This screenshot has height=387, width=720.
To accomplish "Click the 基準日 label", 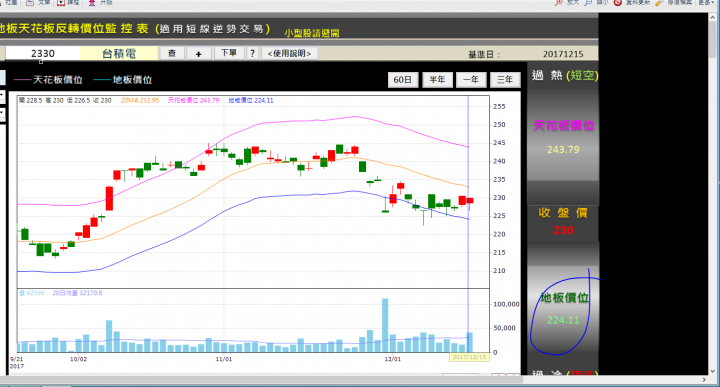I will click(x=484, y=55).
